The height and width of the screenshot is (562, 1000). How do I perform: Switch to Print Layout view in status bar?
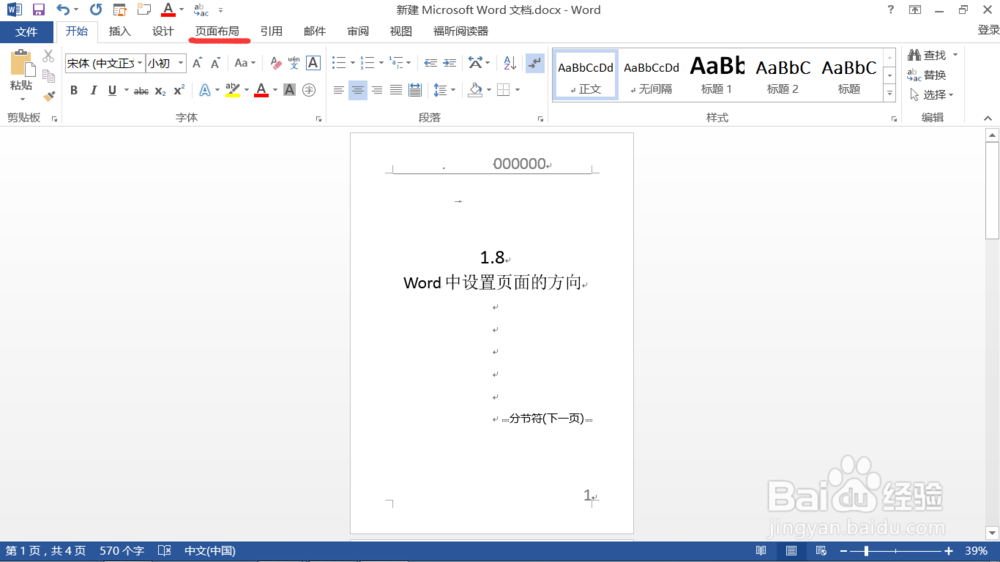tap(791, 551)
